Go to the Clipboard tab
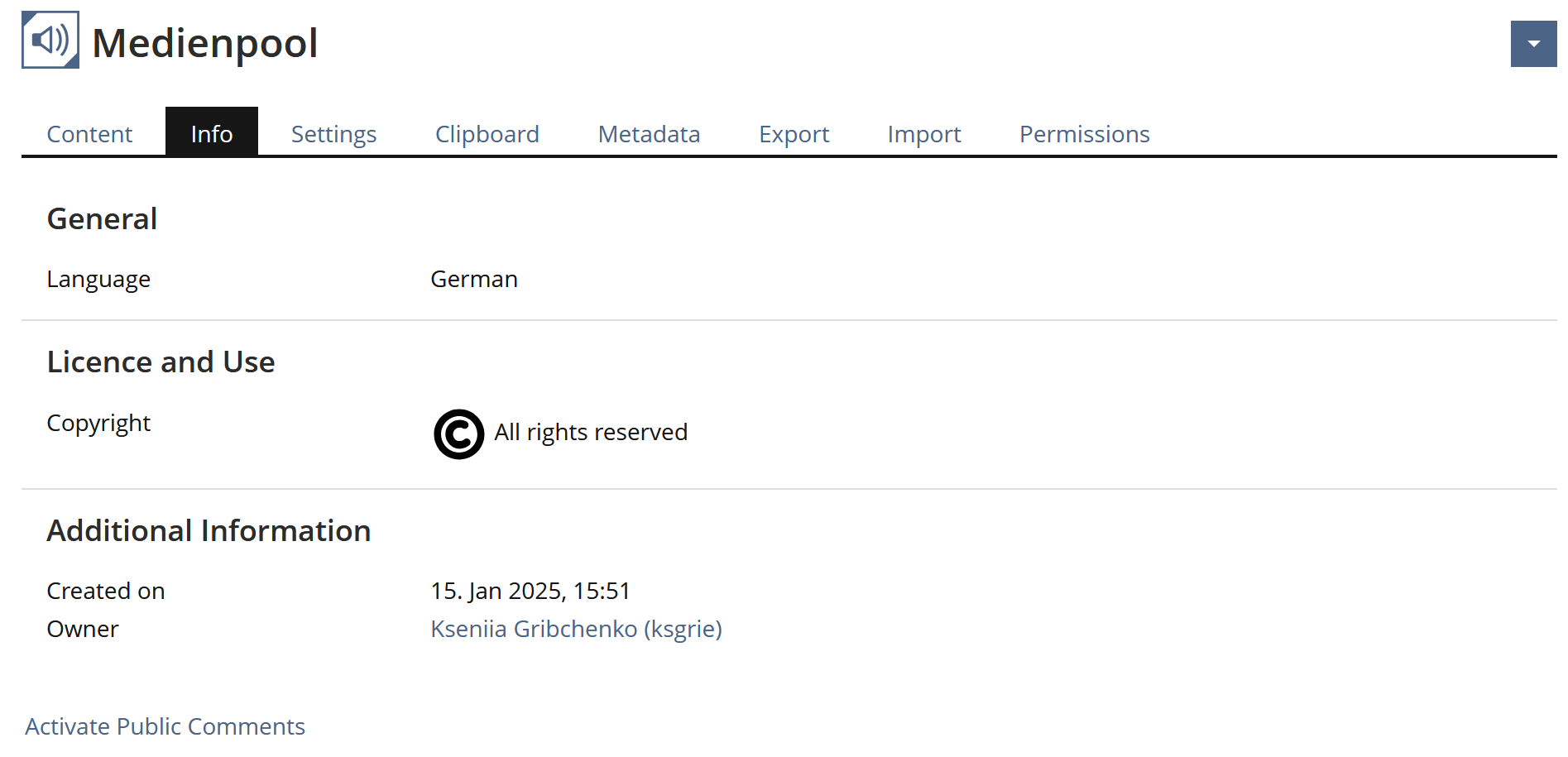1568x757 pixels. pos(487,134)
